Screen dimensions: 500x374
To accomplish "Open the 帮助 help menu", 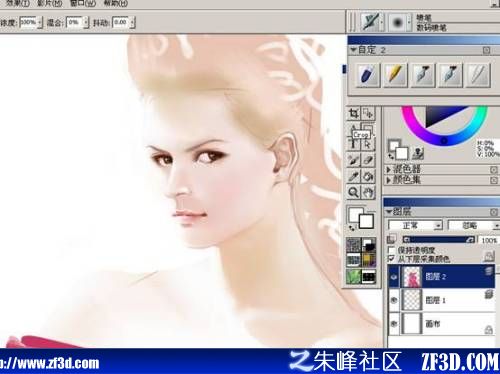I will point(116,3).
